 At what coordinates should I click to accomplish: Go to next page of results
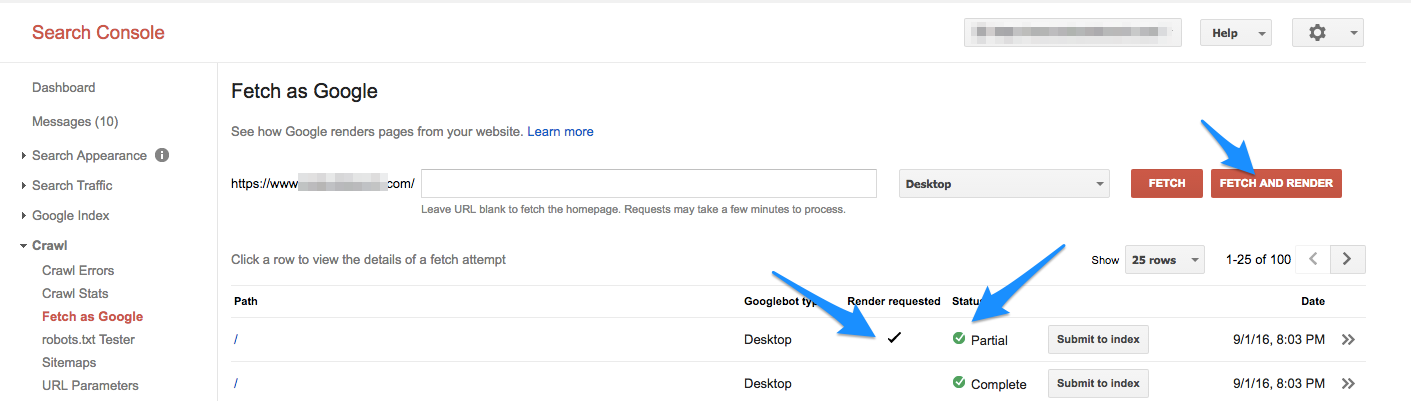click(1347, 259)
